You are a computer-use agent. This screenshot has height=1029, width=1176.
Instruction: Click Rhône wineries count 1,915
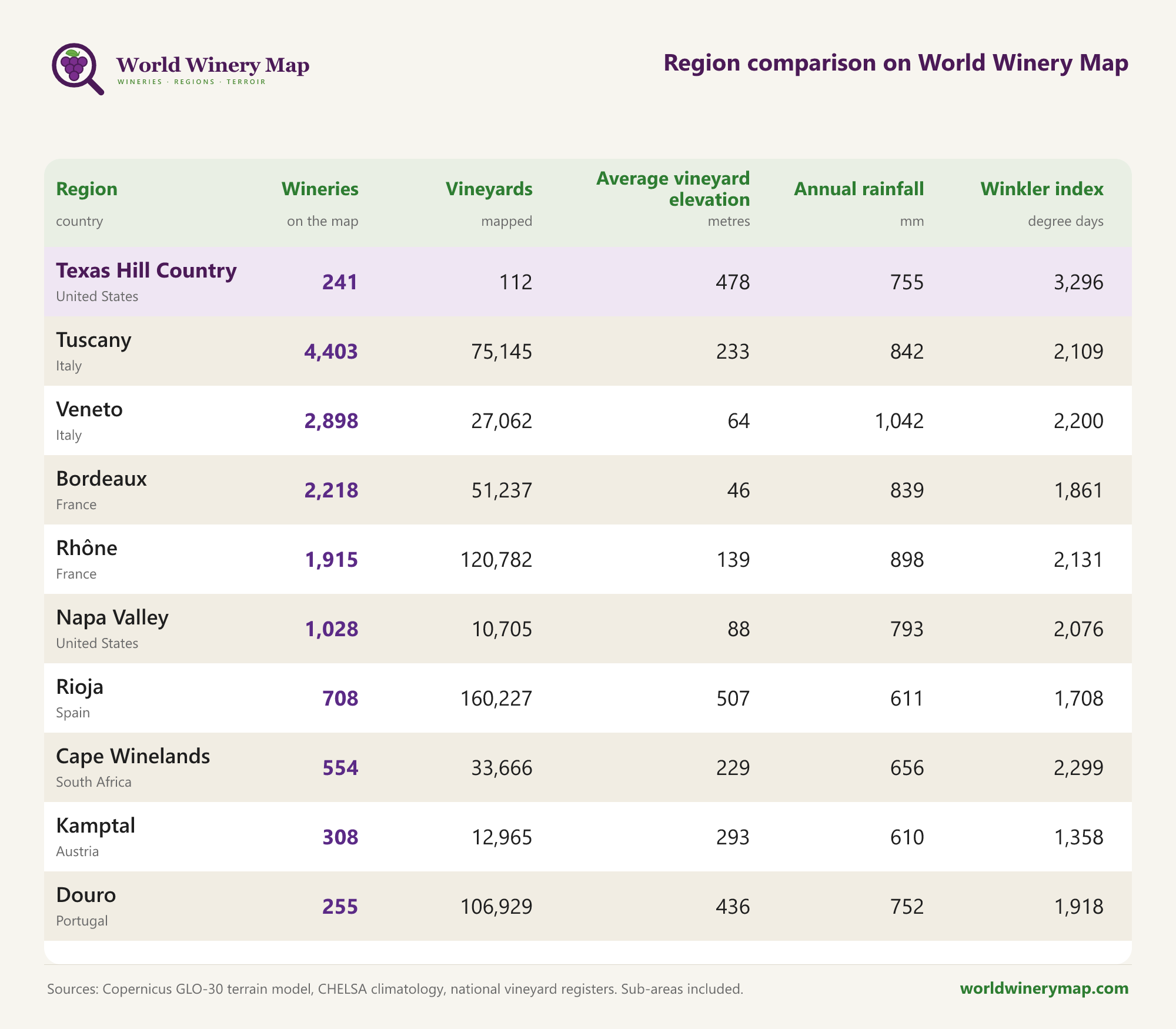tap(331, 560)
